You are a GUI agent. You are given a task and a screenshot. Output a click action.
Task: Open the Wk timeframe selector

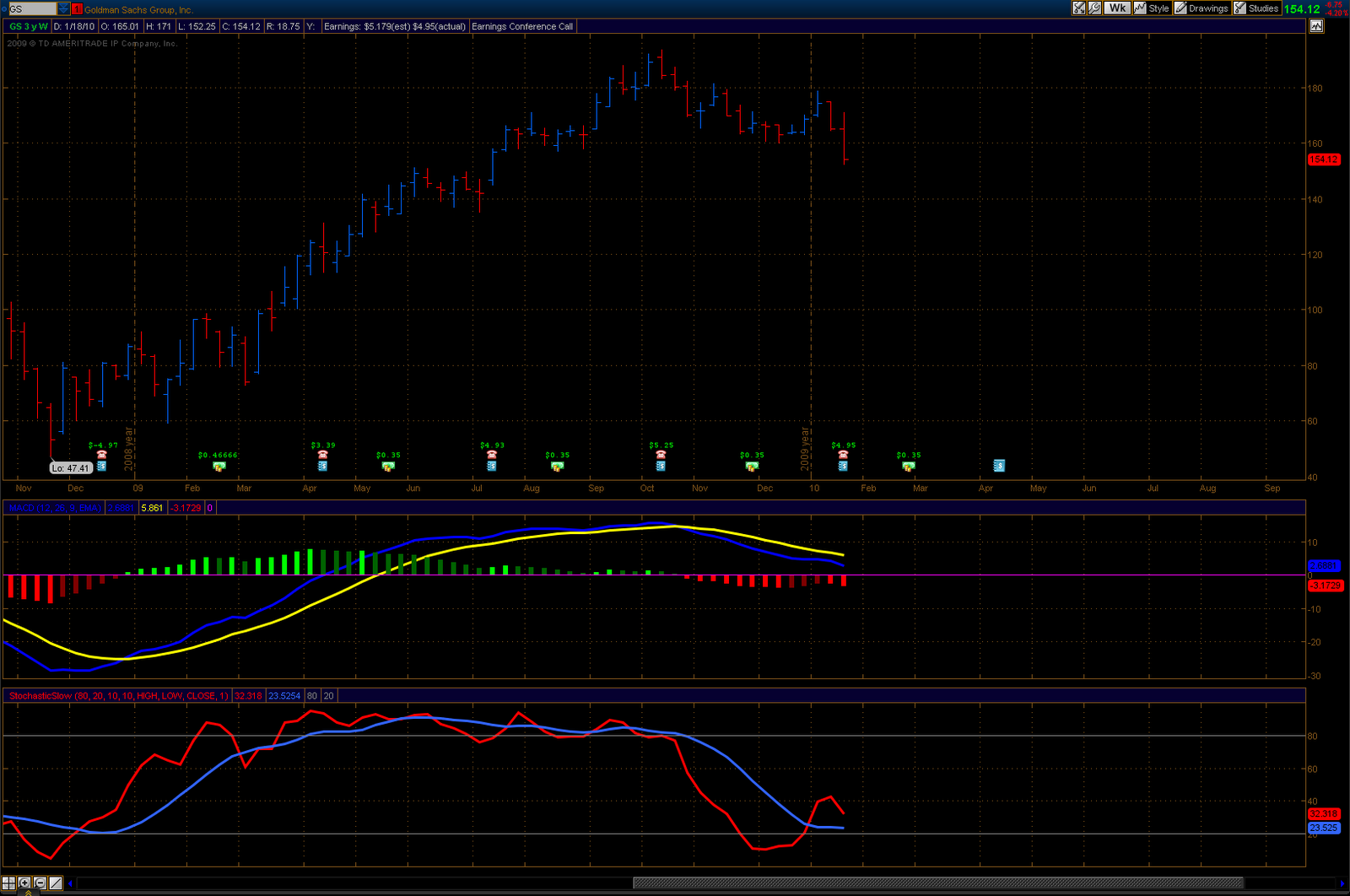[1117, 8]
